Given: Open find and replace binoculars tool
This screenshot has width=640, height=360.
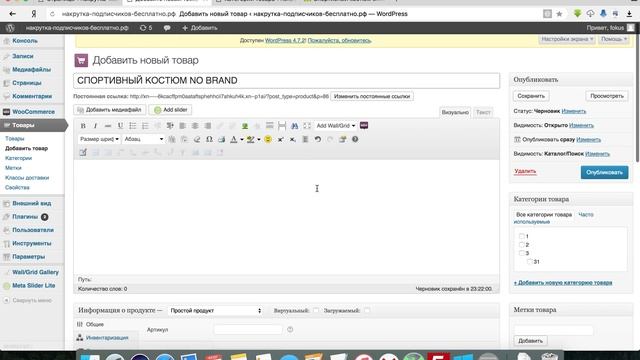Looking at the screenshot, I should tap(294, 126).
